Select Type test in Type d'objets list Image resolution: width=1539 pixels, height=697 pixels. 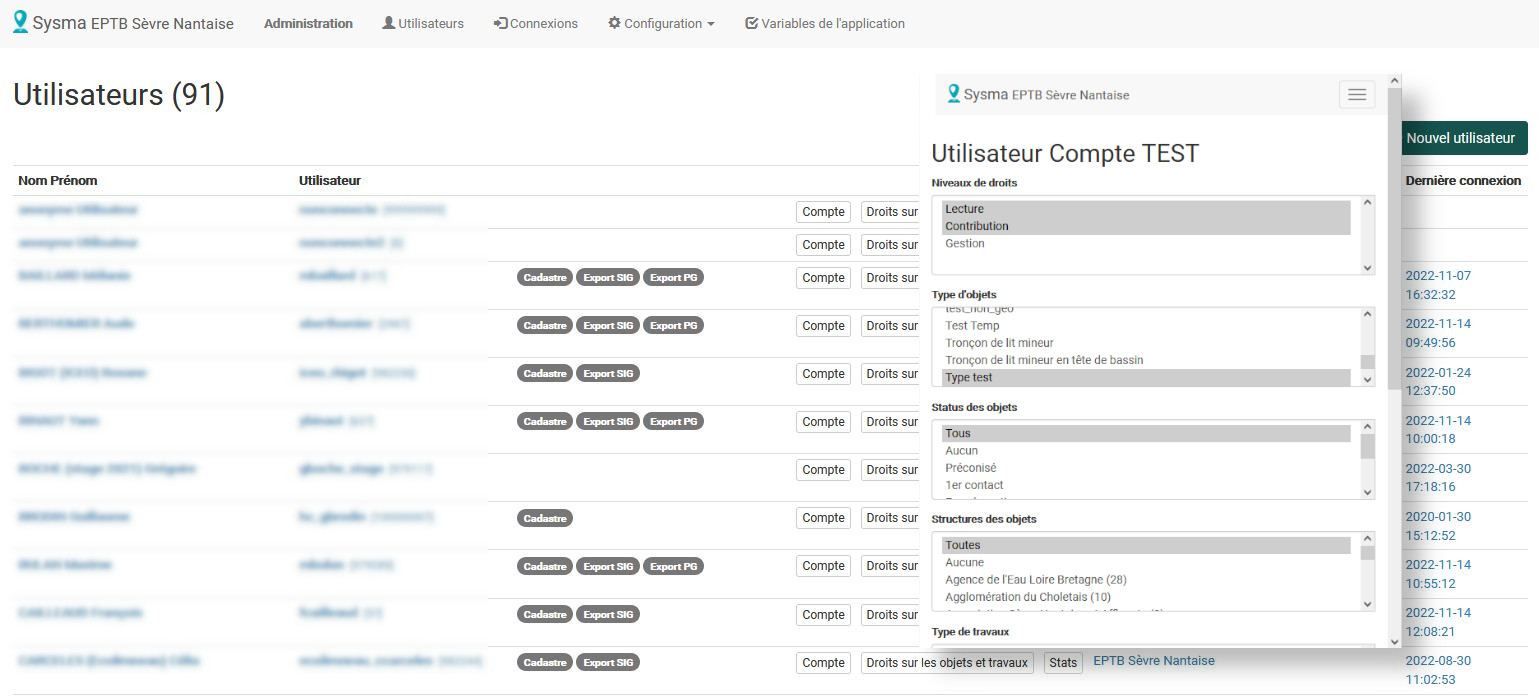969,378
